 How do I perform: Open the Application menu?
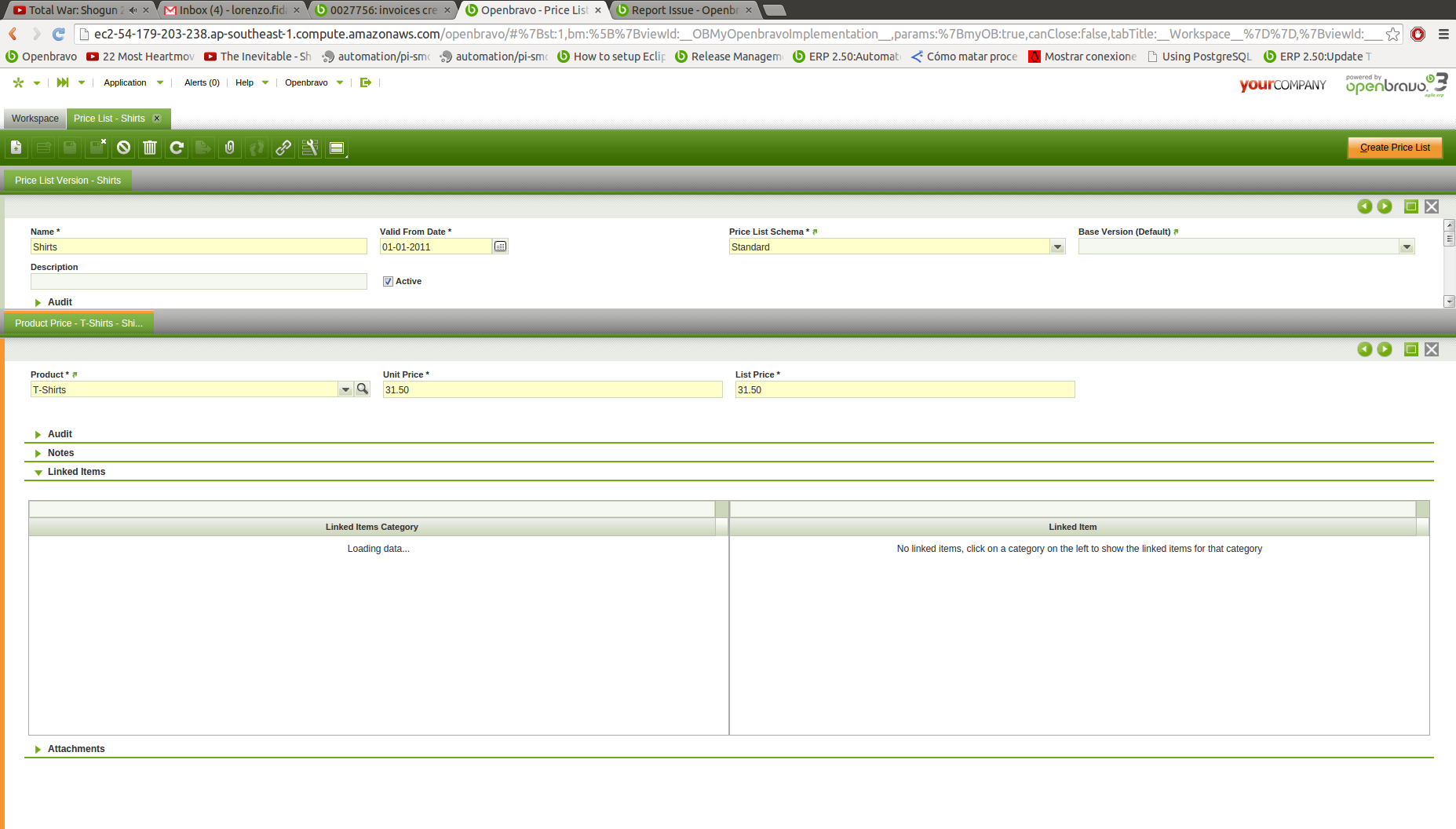126,82
